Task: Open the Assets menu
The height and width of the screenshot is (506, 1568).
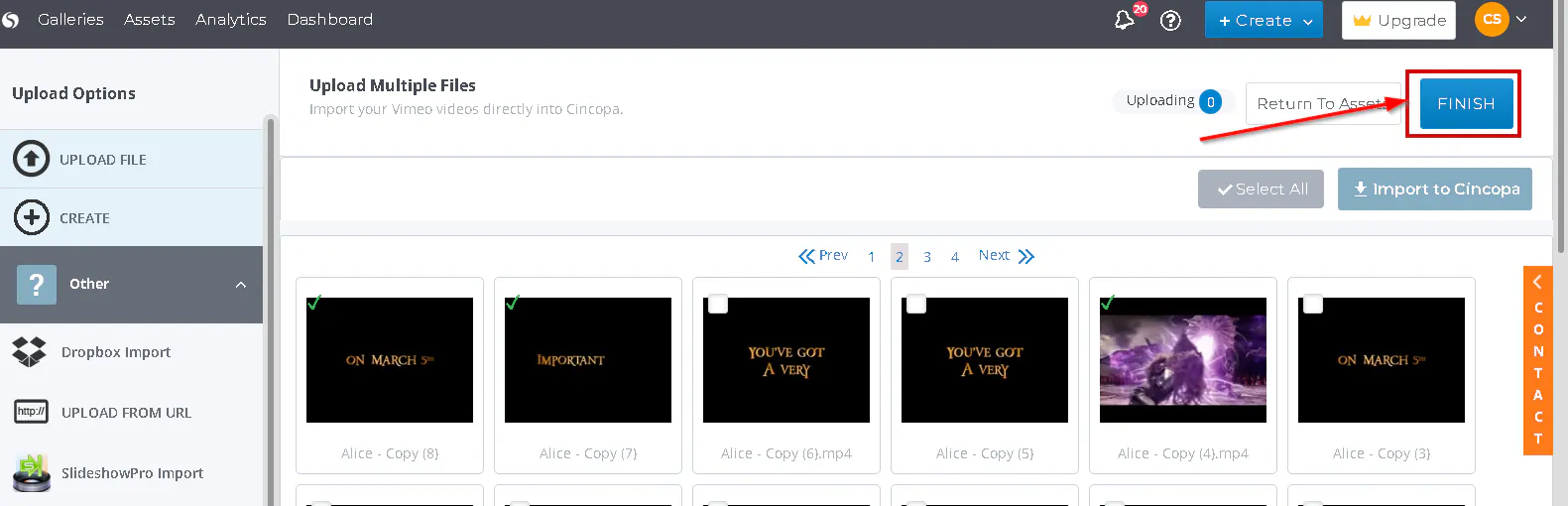Action: (x=150, y=19)
